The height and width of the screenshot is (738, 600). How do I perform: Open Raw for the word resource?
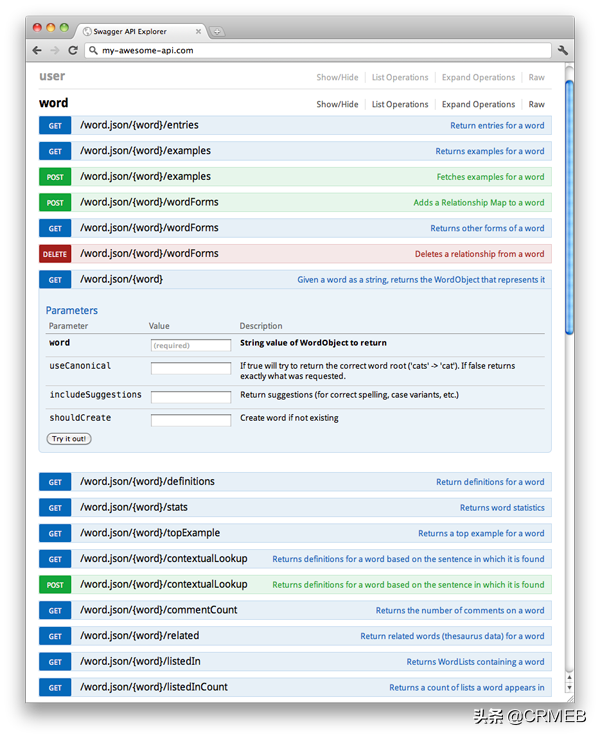pyautogui.click(x=536, y=104)
